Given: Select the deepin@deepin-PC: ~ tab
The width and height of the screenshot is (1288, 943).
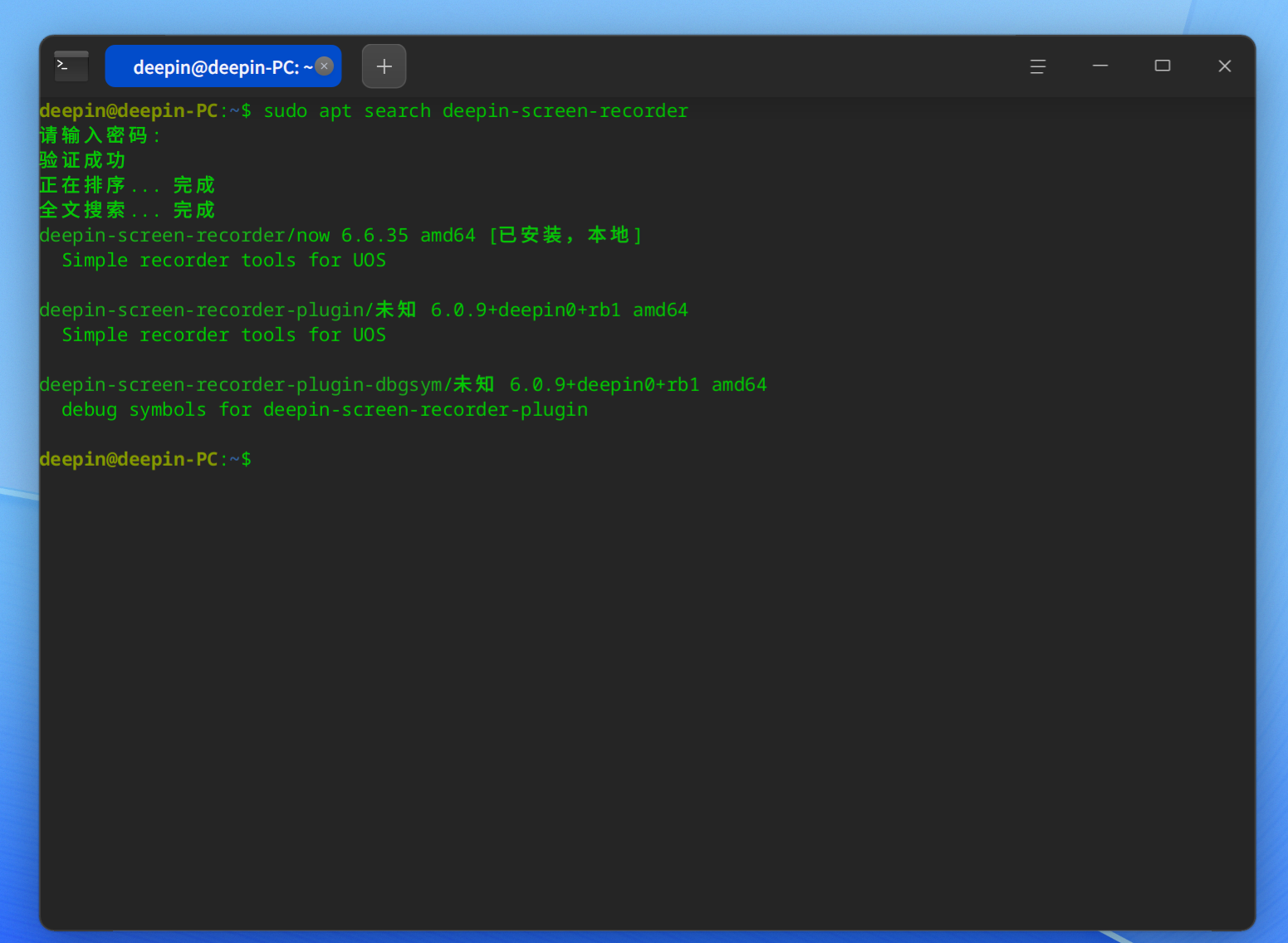Looking at the screenshot, I should [223, 66].
